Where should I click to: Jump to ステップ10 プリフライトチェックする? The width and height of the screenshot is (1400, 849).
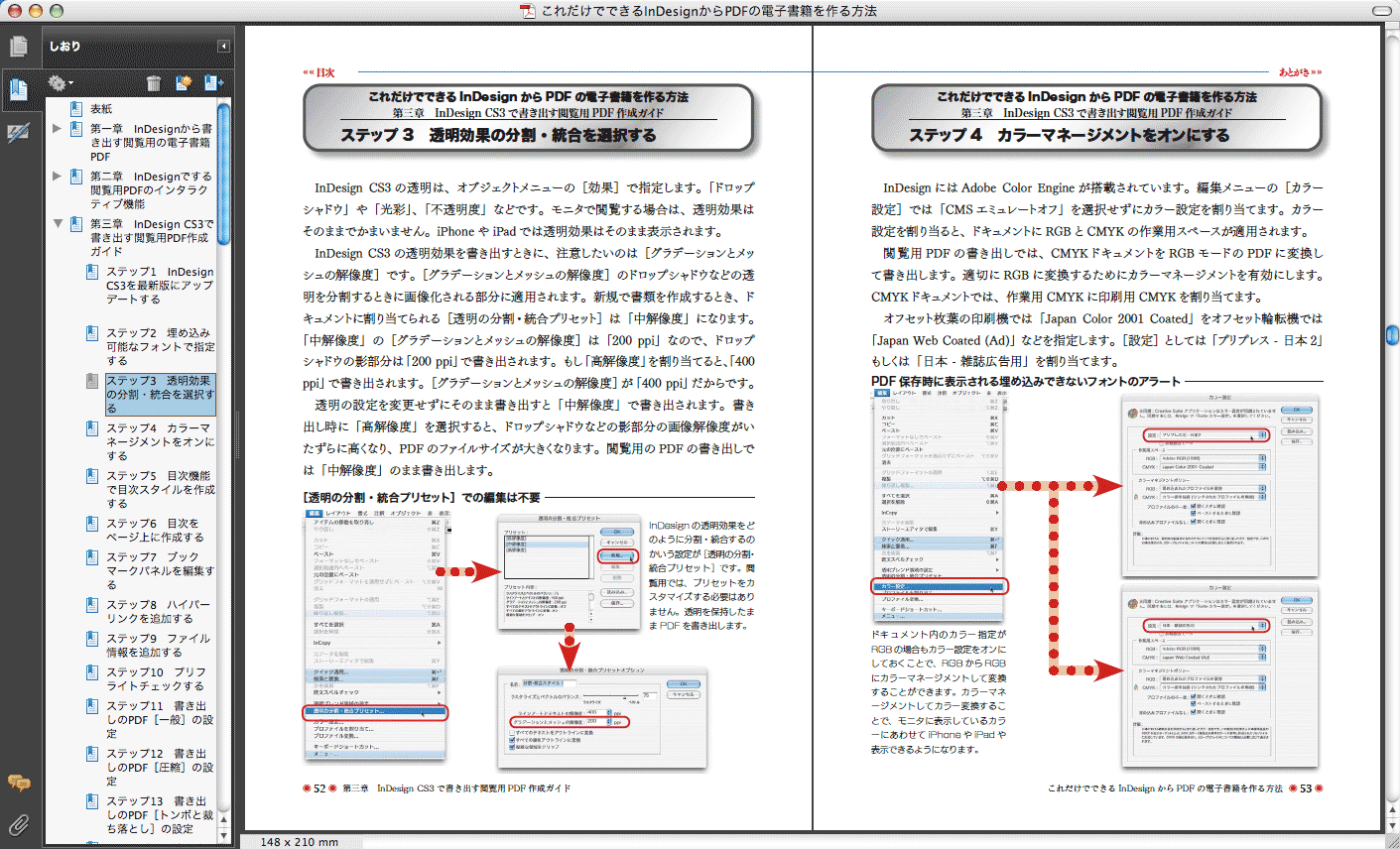(156, 679)
